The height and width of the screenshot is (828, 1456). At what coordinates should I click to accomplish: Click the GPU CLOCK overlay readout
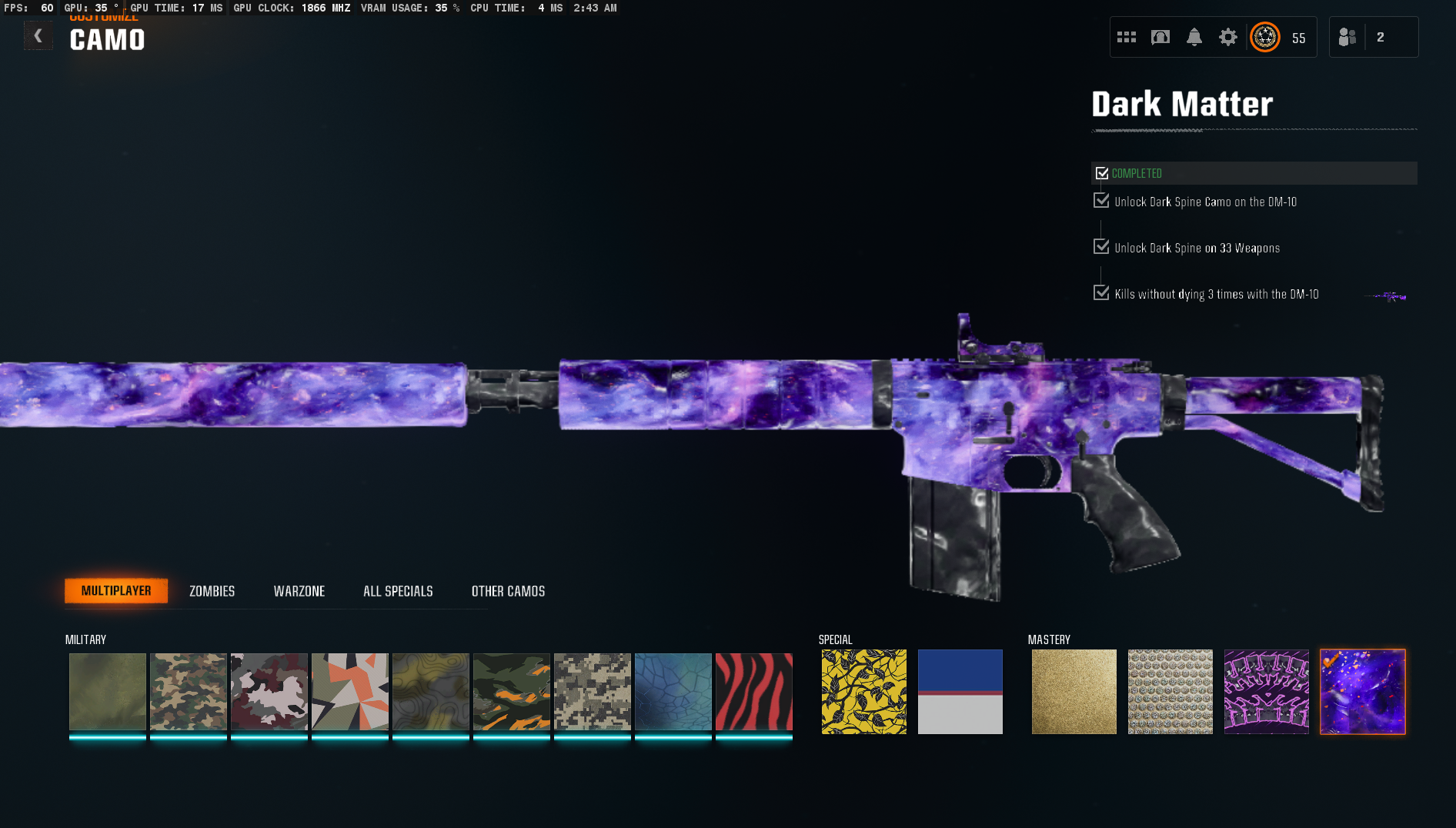pos(292,8)
